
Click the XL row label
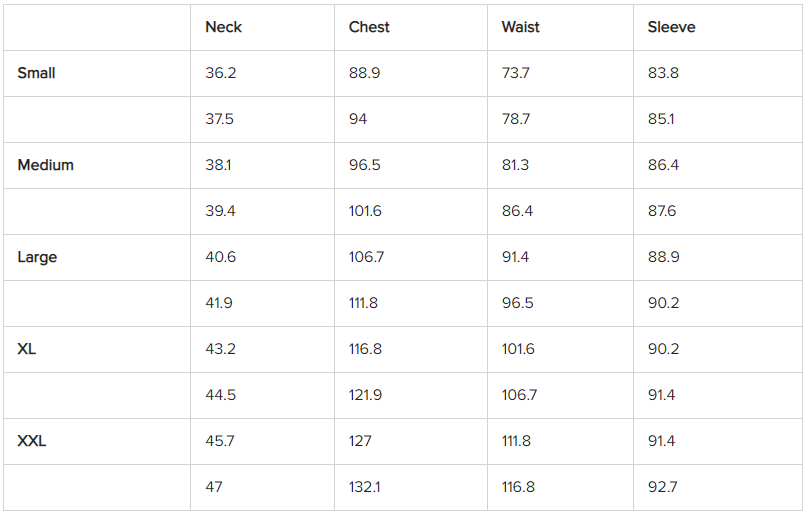(27, 349)
